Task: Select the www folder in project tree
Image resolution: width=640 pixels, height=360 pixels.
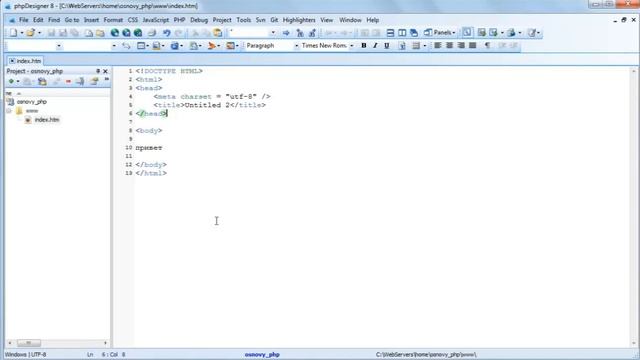Action: click(32, 111)
